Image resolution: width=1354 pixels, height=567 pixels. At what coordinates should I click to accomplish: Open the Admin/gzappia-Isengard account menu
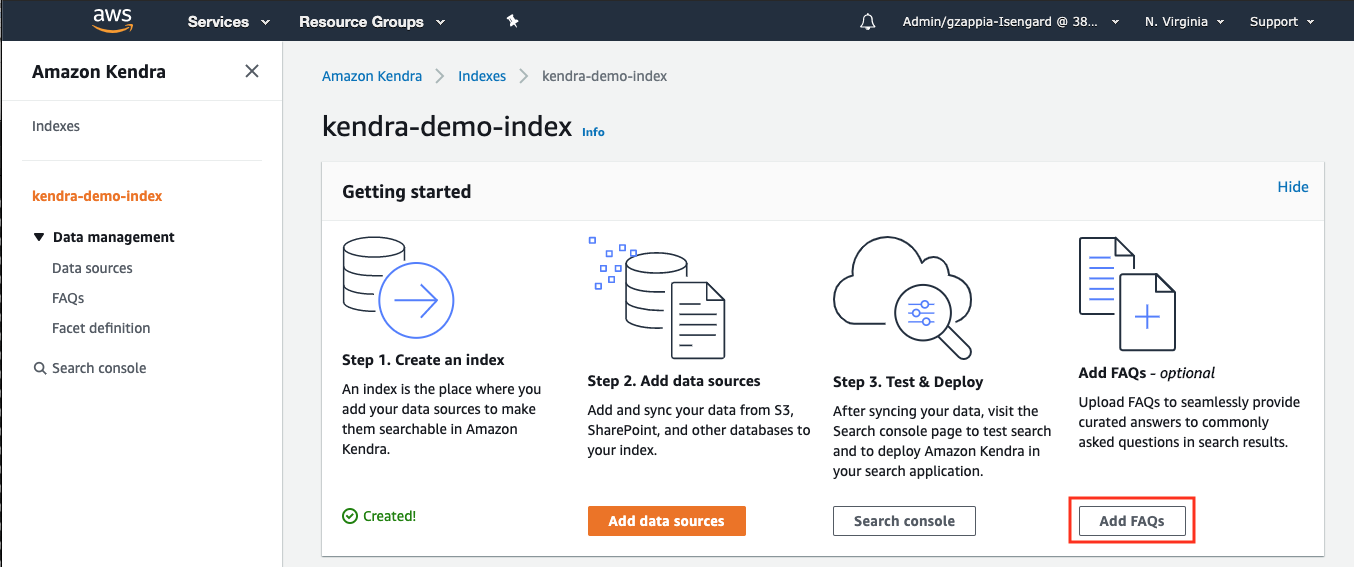coord(1012,21)
